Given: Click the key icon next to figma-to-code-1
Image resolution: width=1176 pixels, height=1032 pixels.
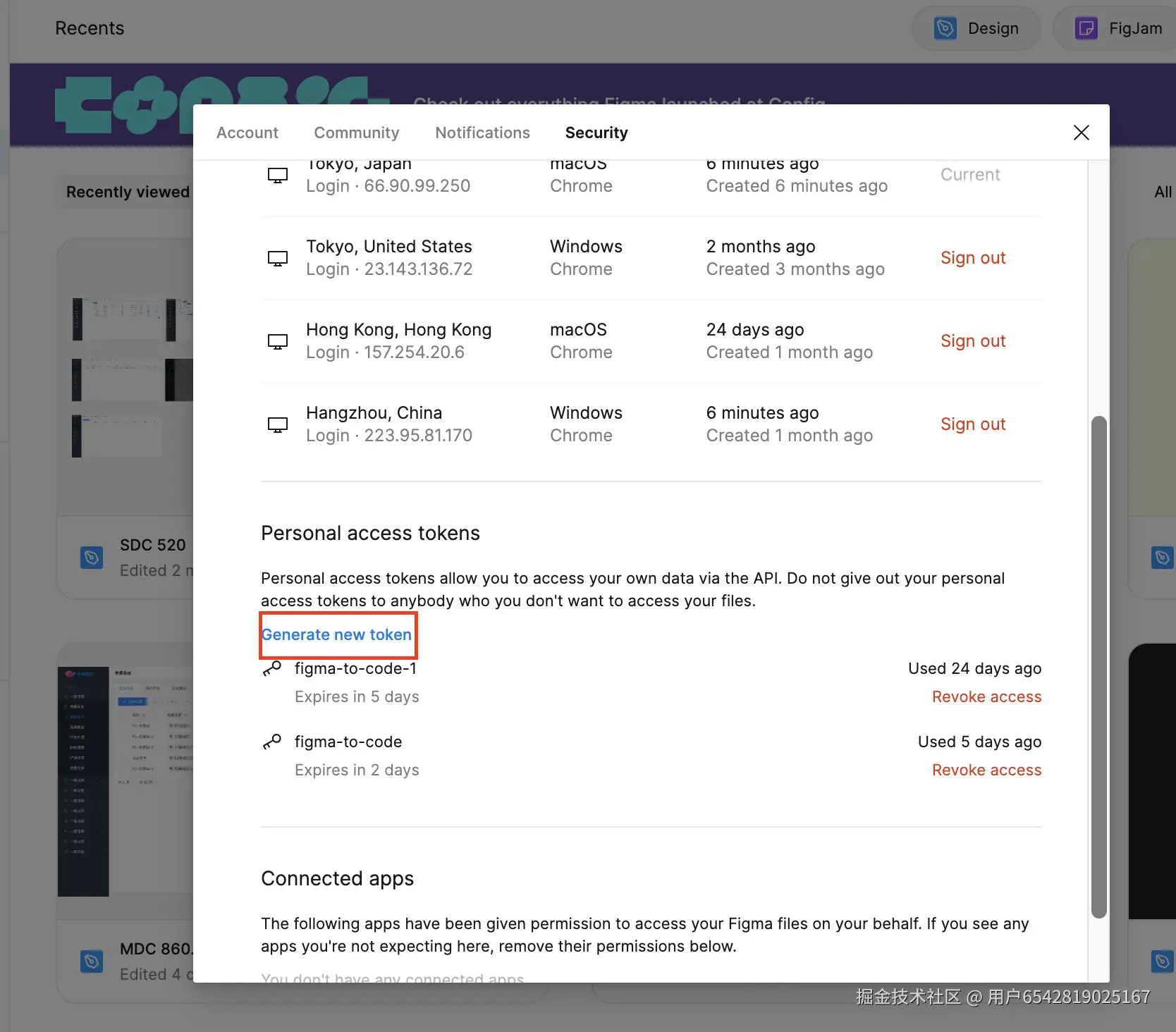Looking at the screenshot, I should [271, 668].
